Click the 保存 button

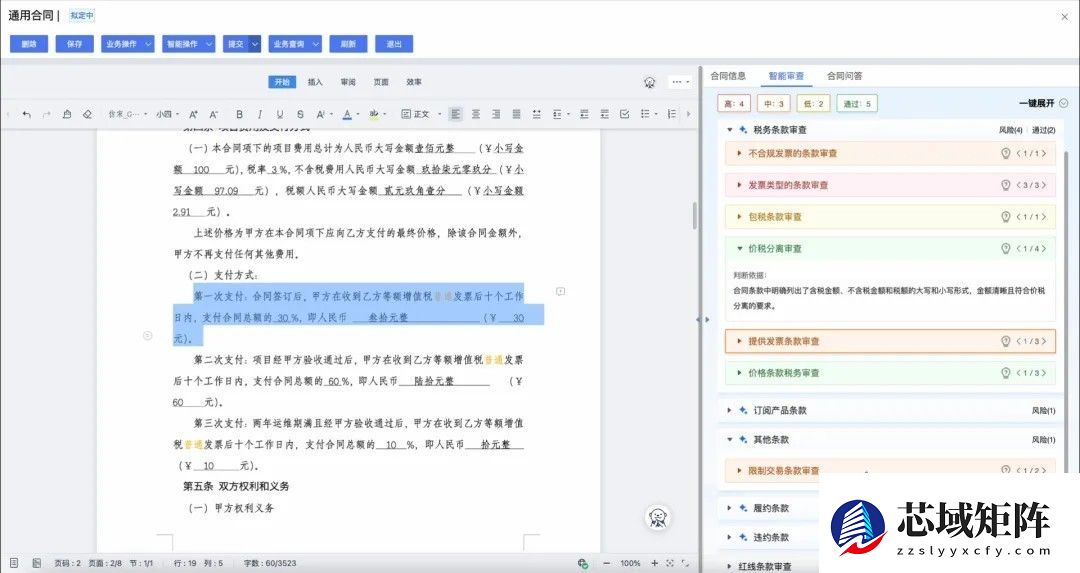click(x=74, y=44)
